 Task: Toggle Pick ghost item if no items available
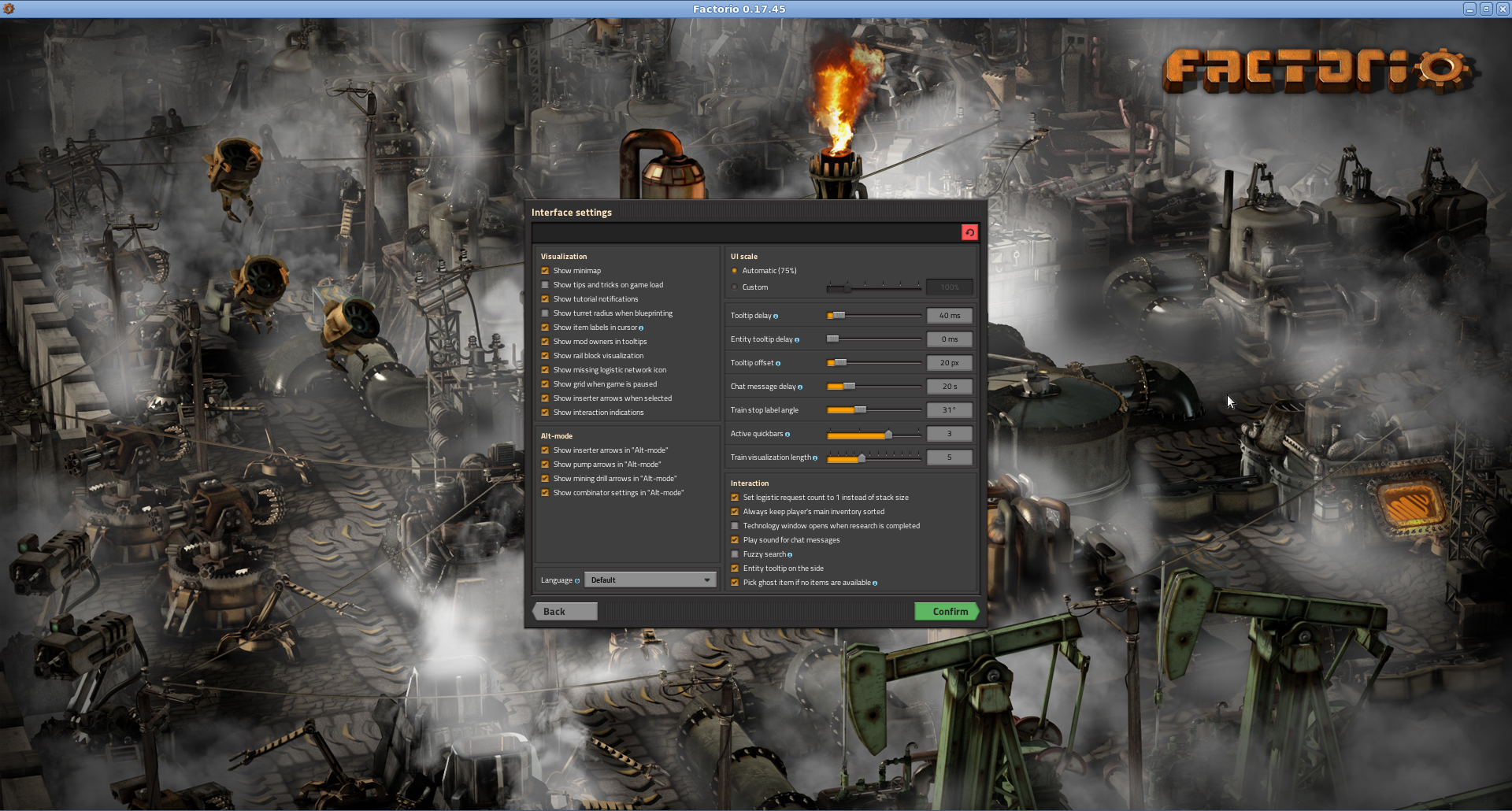click(735, 583)
